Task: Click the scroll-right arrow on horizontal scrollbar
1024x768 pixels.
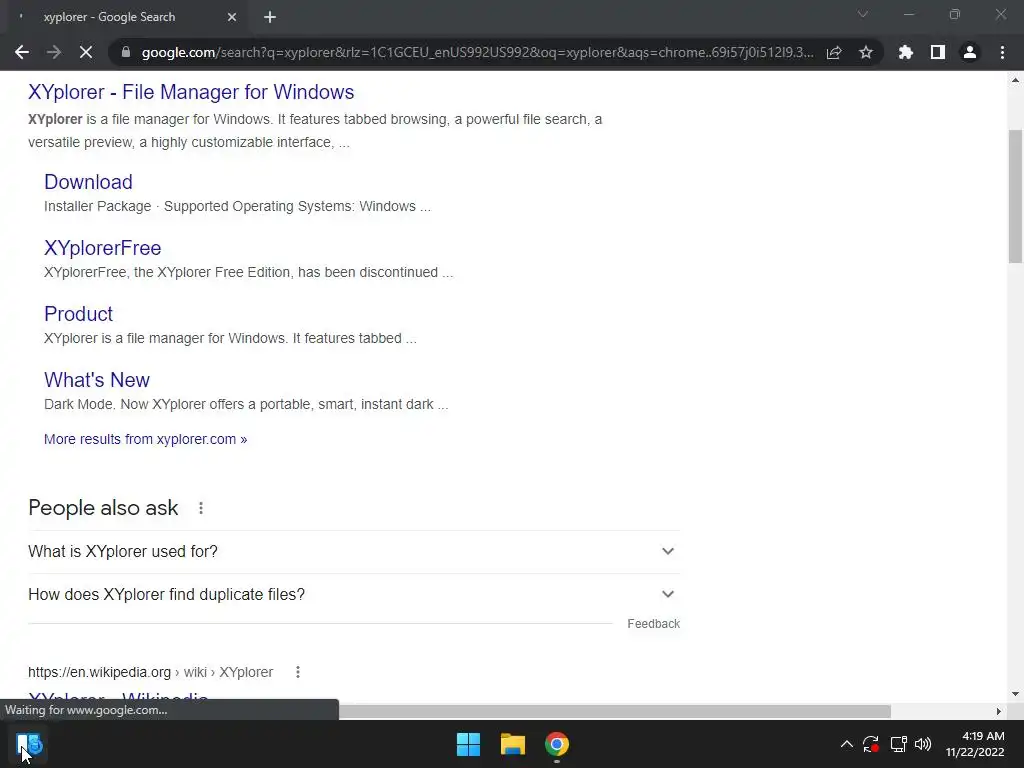Action: tap(999, 711)
